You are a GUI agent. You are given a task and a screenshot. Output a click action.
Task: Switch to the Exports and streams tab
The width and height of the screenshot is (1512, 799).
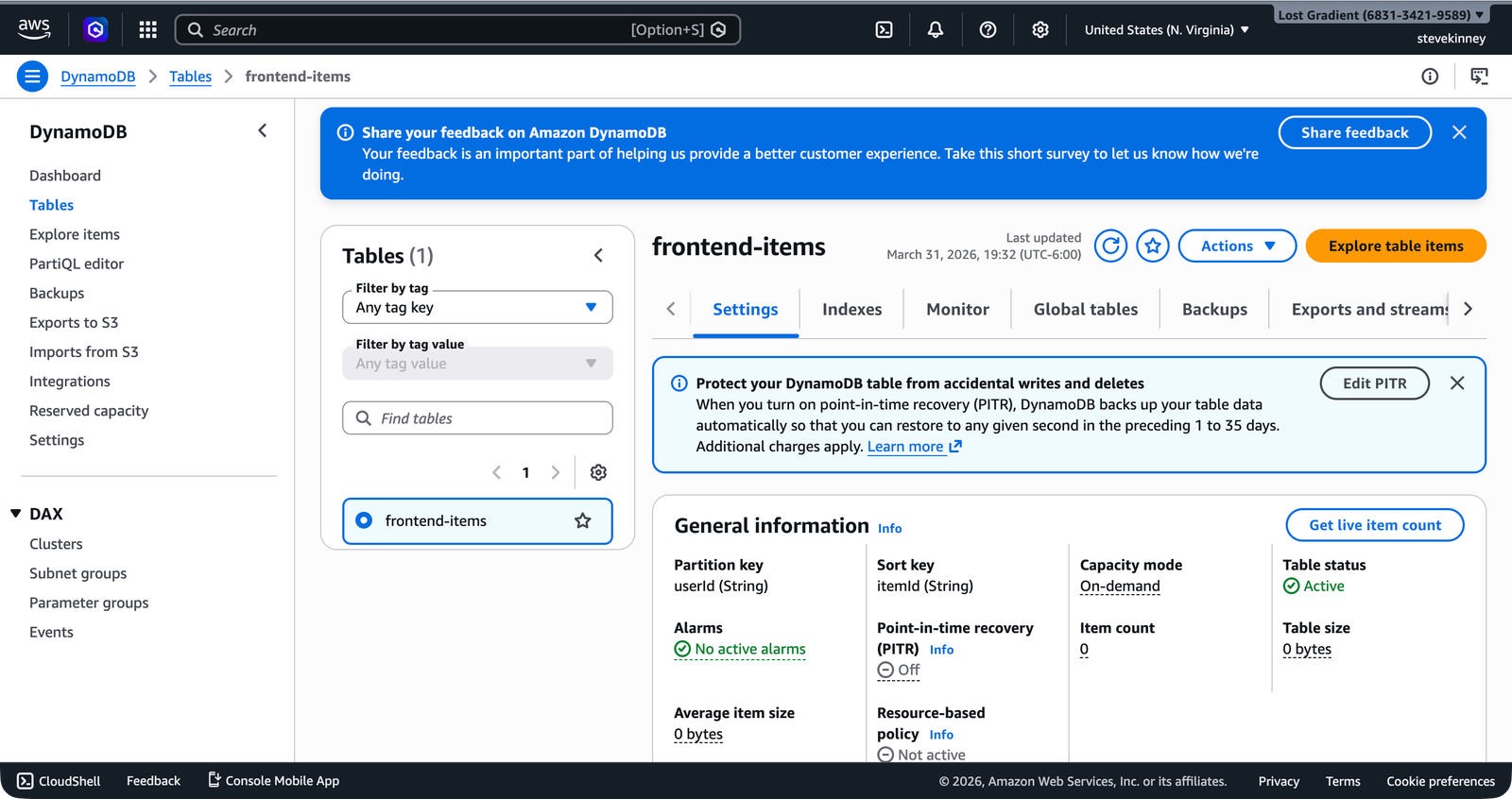click(x=1370, y=309)
